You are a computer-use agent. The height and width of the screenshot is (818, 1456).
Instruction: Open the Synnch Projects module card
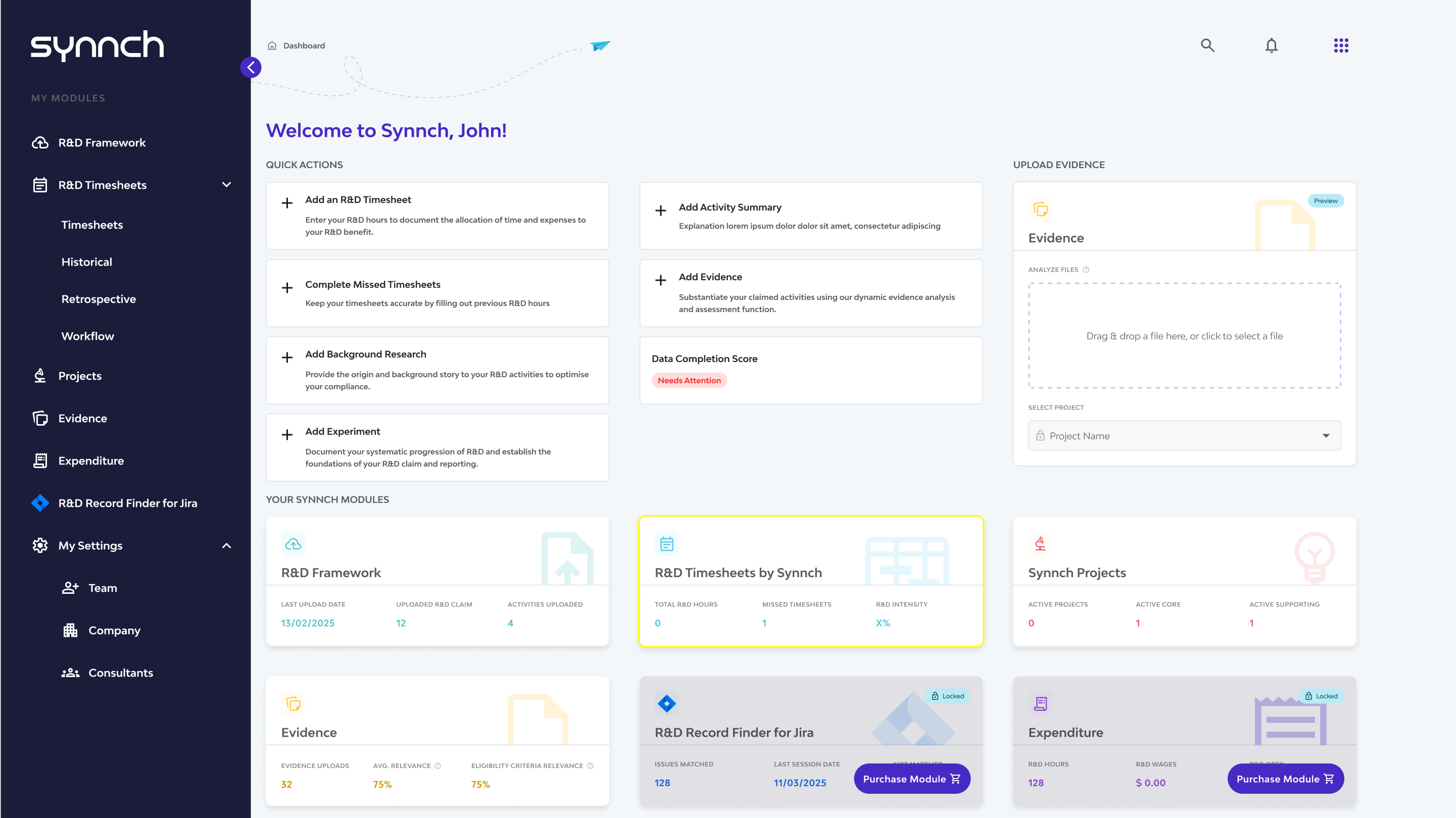pos(1184,581)
